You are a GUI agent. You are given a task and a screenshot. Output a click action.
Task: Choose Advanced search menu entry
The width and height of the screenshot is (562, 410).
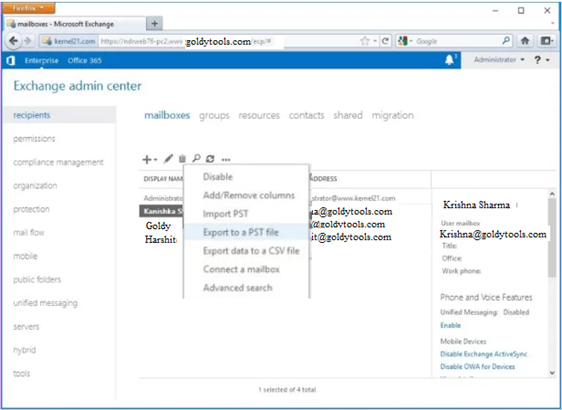246,288
